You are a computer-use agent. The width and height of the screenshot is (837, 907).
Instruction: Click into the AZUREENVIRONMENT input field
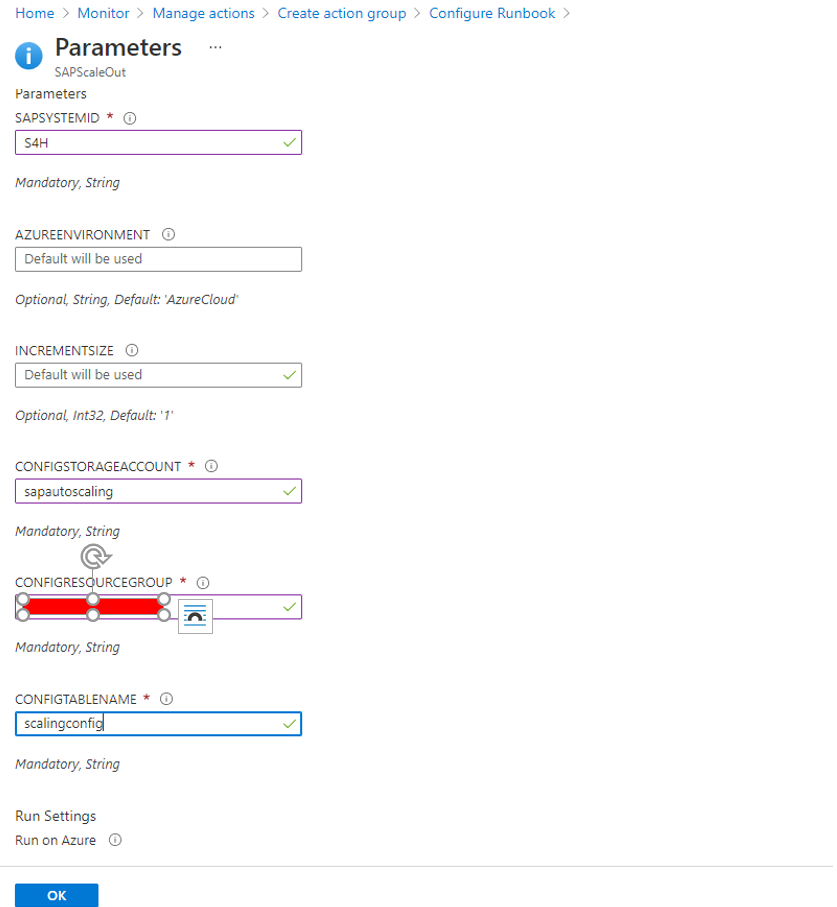tap(158, 259)
